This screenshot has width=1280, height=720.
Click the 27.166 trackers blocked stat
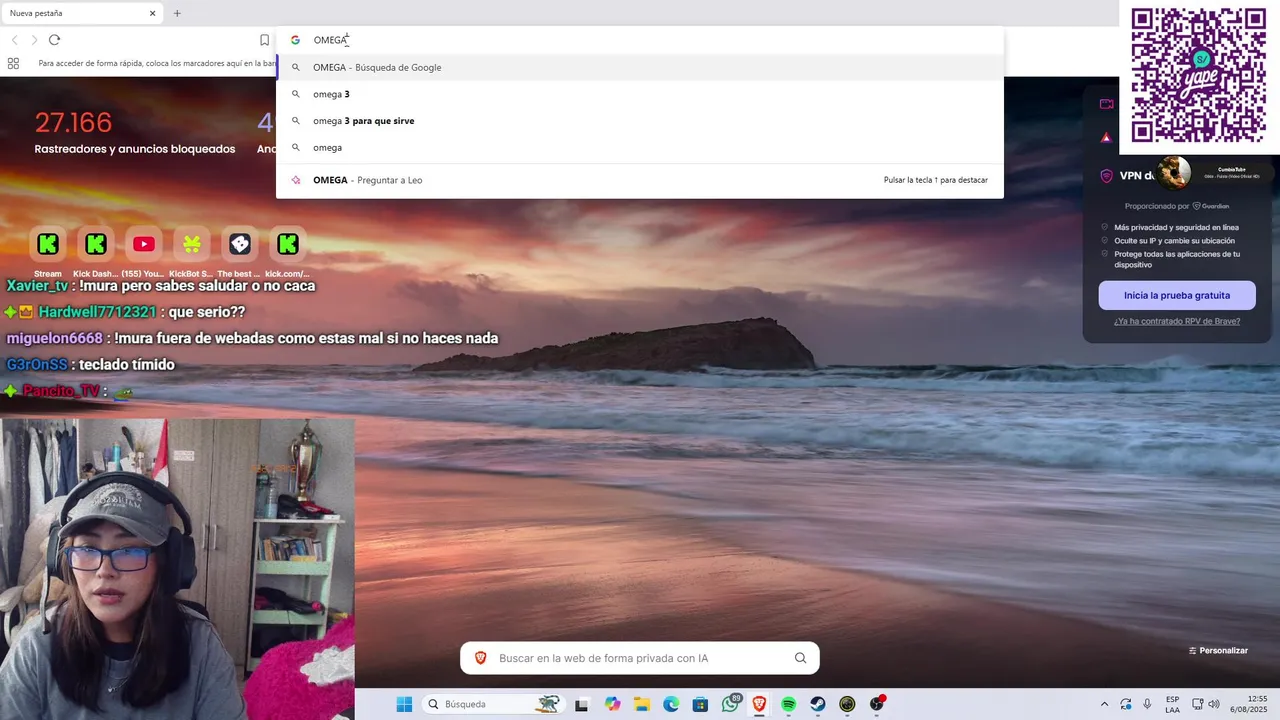73,123
